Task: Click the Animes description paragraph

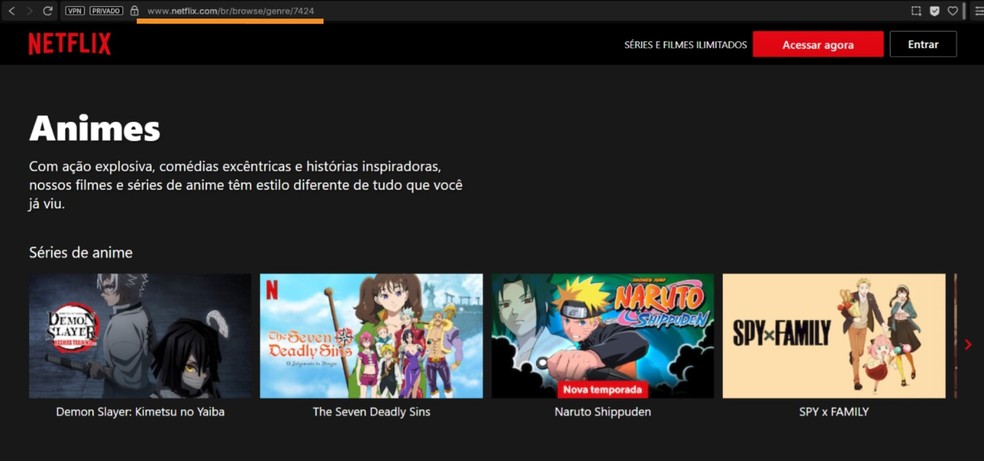Action: click(246, 186)
